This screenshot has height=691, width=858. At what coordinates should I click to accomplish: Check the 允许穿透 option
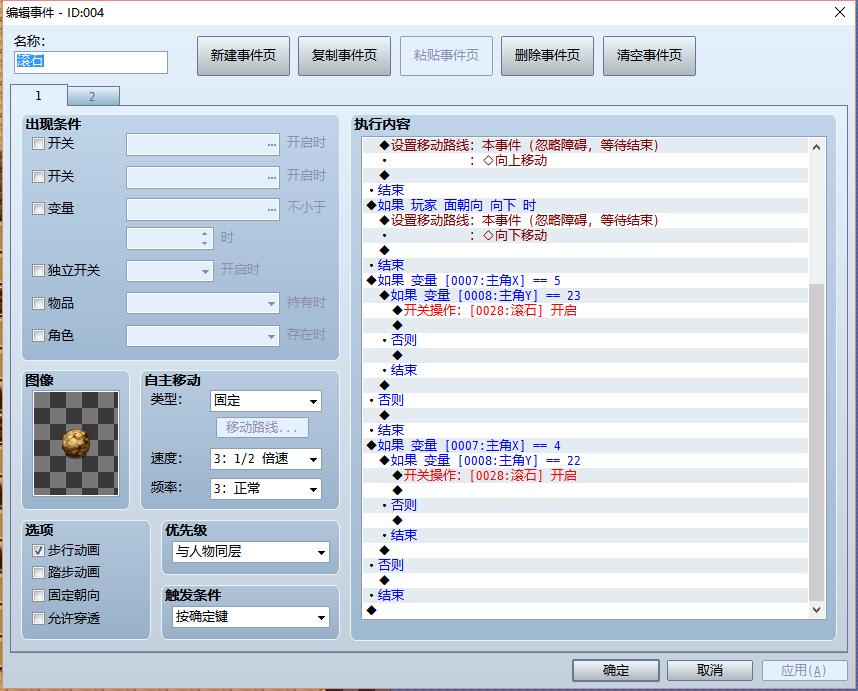click(38, 618)
